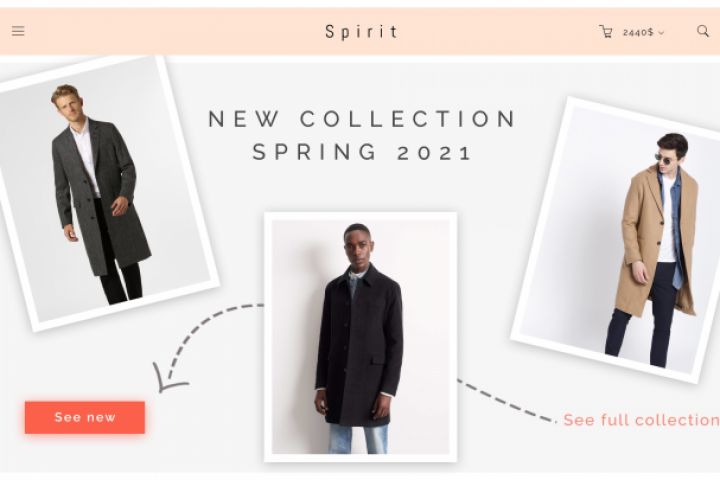Click the white shirt under the gray coat
720x480 pixels.
pyautogui.click(x=86, y=154)
